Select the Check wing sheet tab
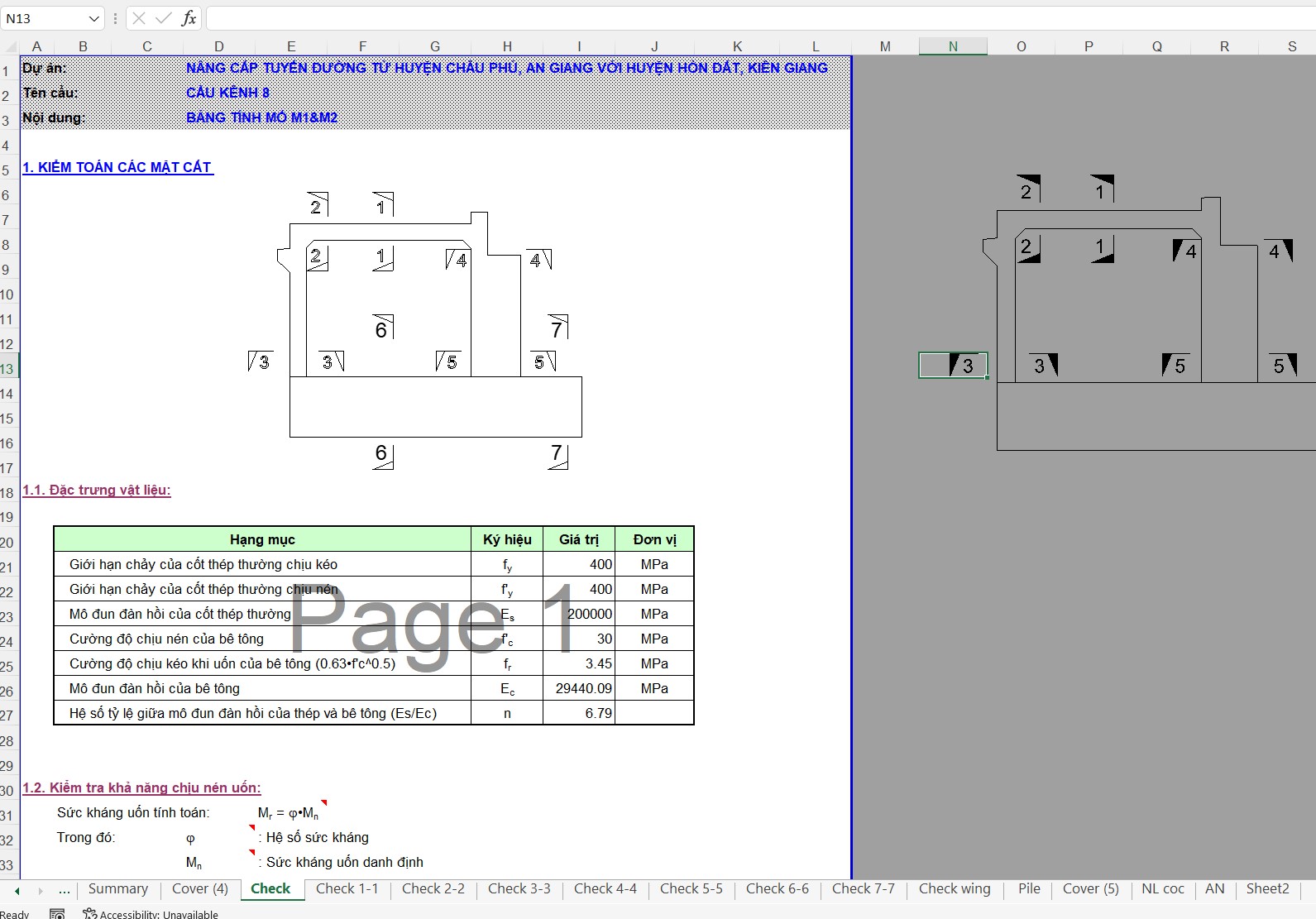The image size is (1316, 919). tap(954, 888)
